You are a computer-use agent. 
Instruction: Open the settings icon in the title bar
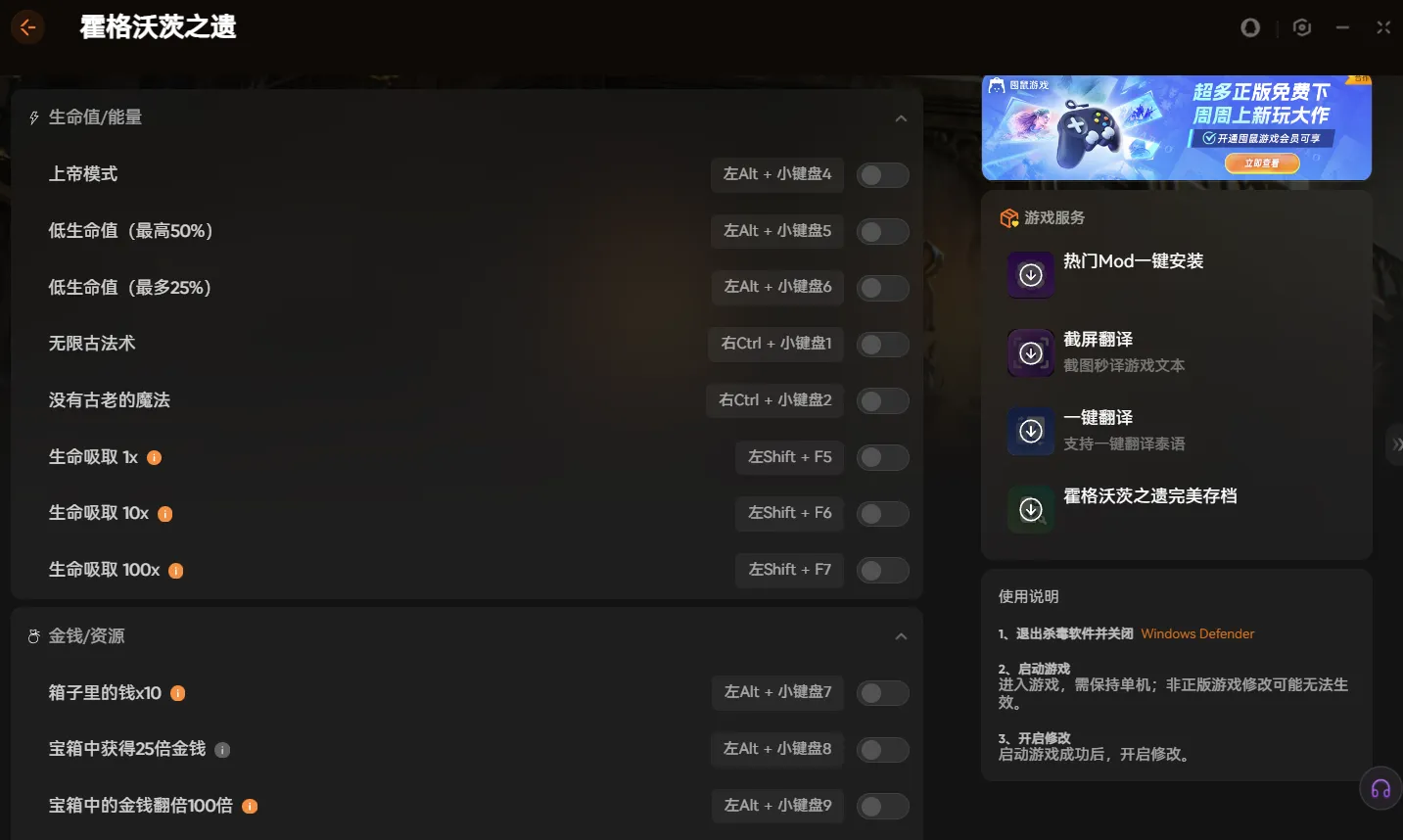(x=1301, y=27)
